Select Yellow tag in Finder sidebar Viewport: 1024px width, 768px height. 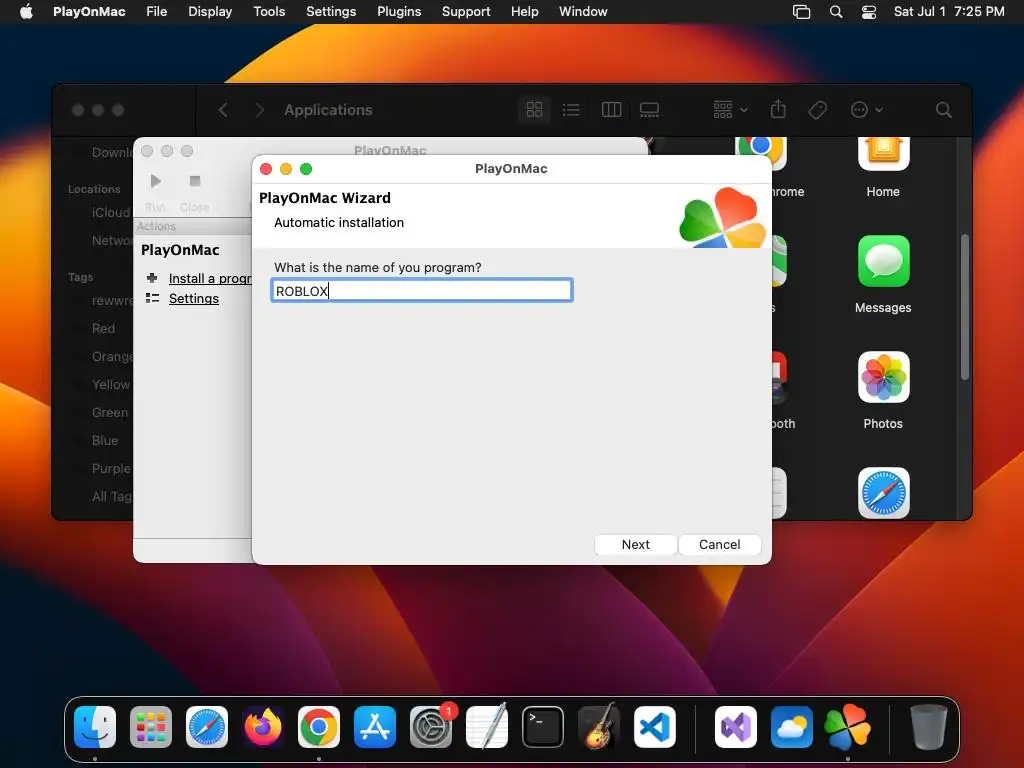tap(110, 385)
